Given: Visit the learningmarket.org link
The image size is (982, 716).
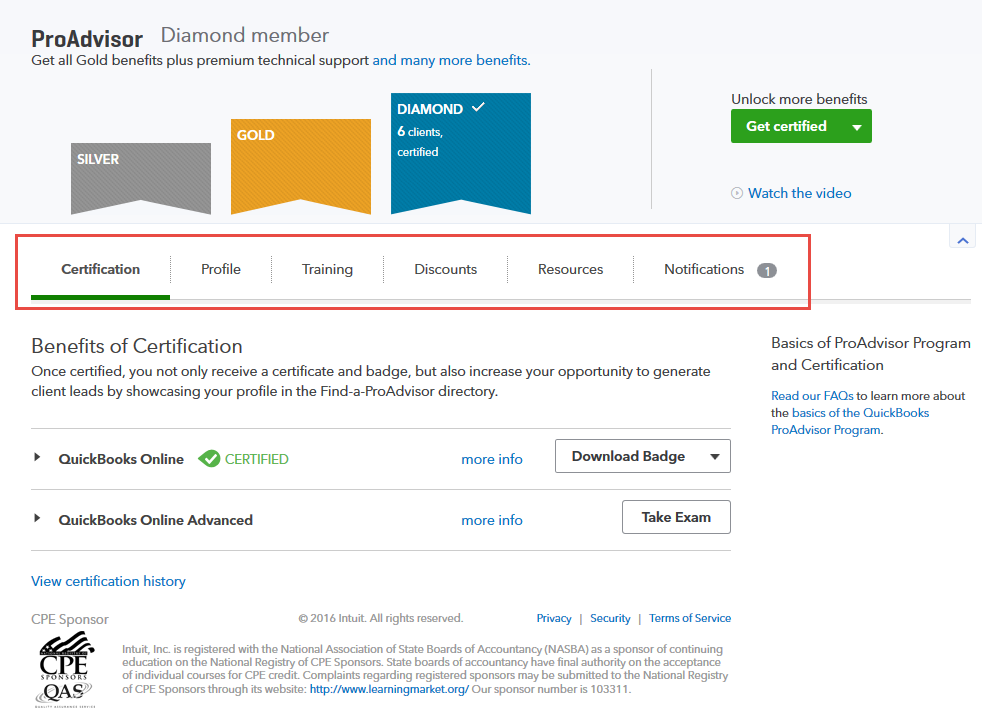Looking at the screenshot, I should pos(389,689).
